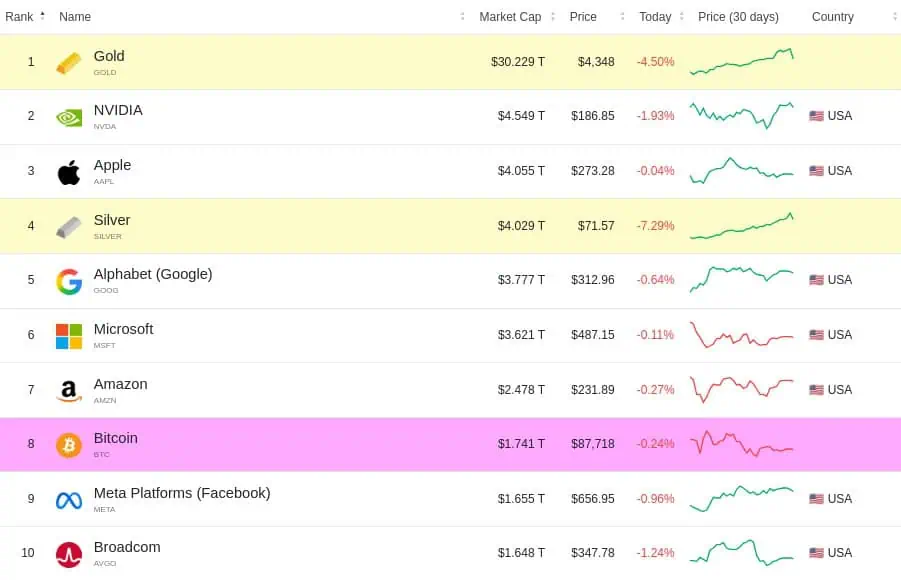Click the Broadcom logo icon

[x=69, y=554]
